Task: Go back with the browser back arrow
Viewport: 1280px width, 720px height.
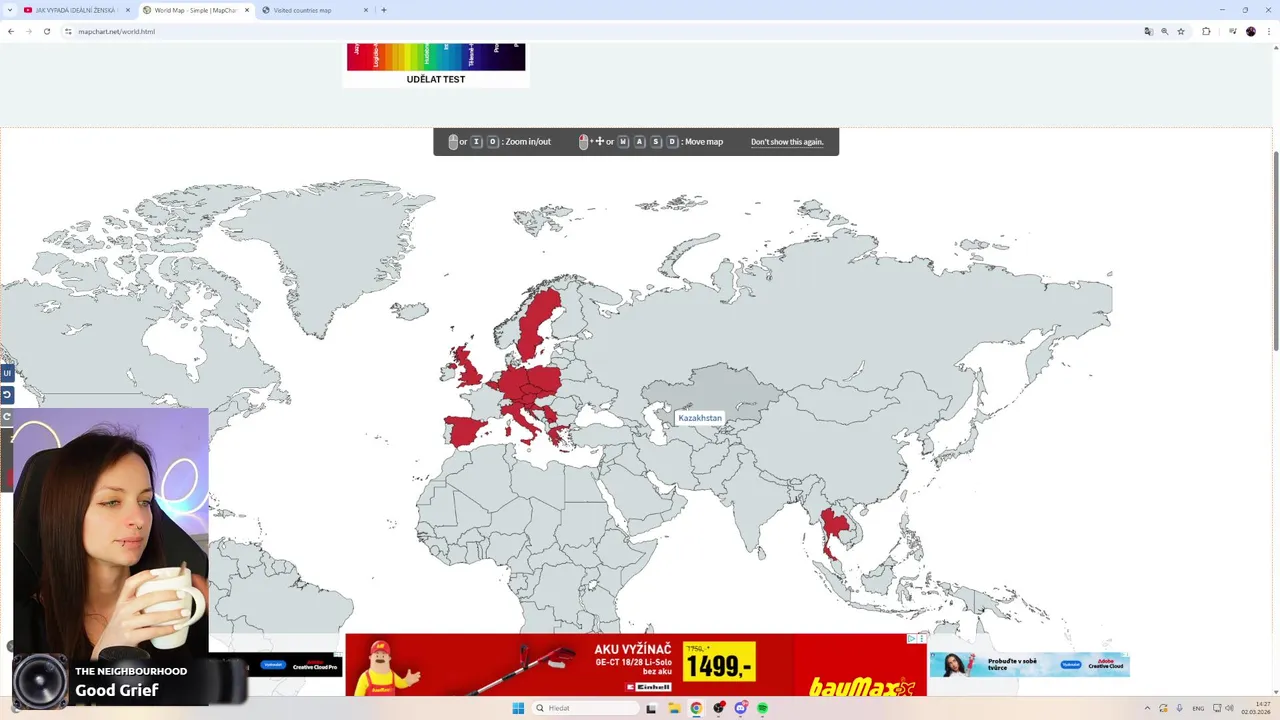Action: [11, 31]
